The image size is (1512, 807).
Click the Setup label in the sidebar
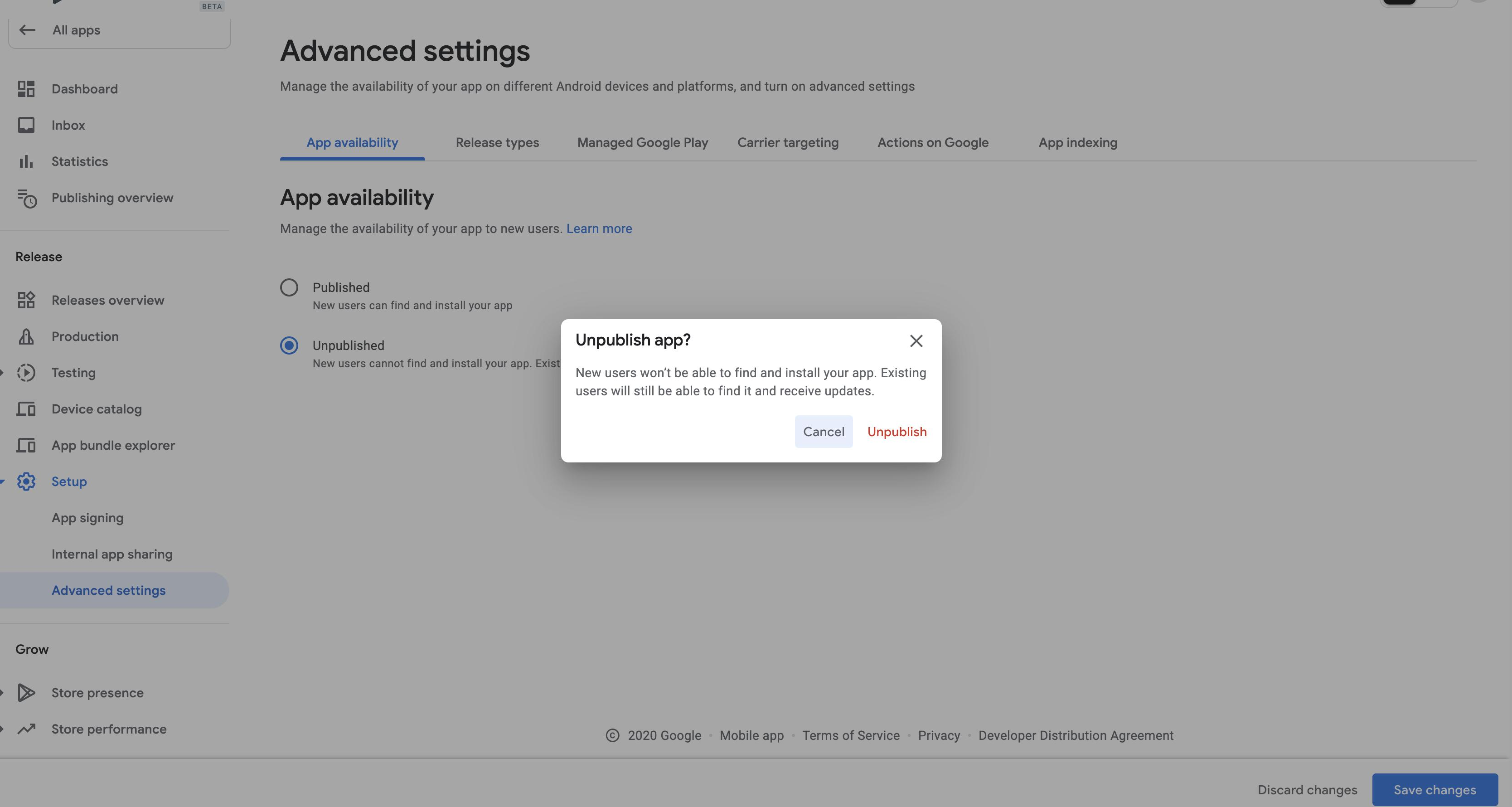69,481
